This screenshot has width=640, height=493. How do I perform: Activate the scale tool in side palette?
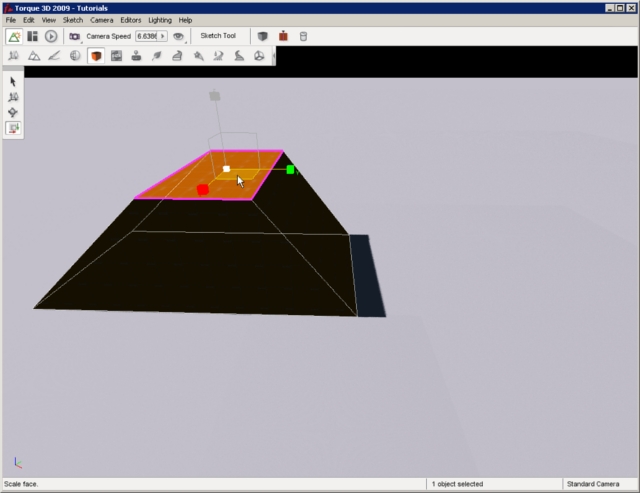[13, 128]
